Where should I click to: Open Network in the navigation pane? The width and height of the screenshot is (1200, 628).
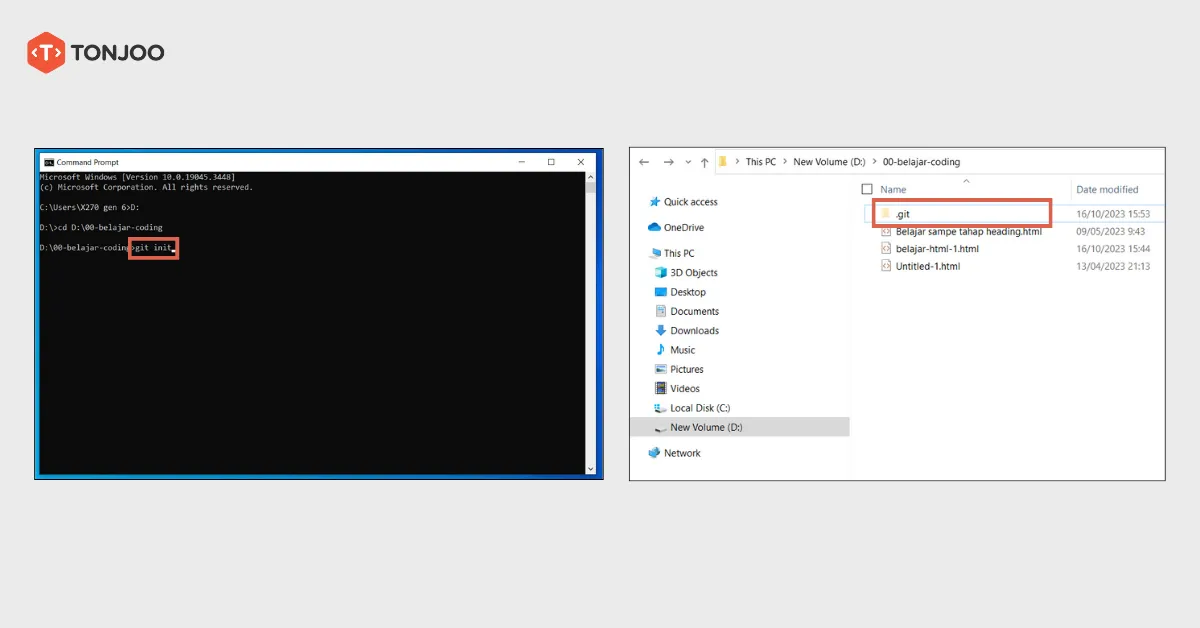(681, 453)
